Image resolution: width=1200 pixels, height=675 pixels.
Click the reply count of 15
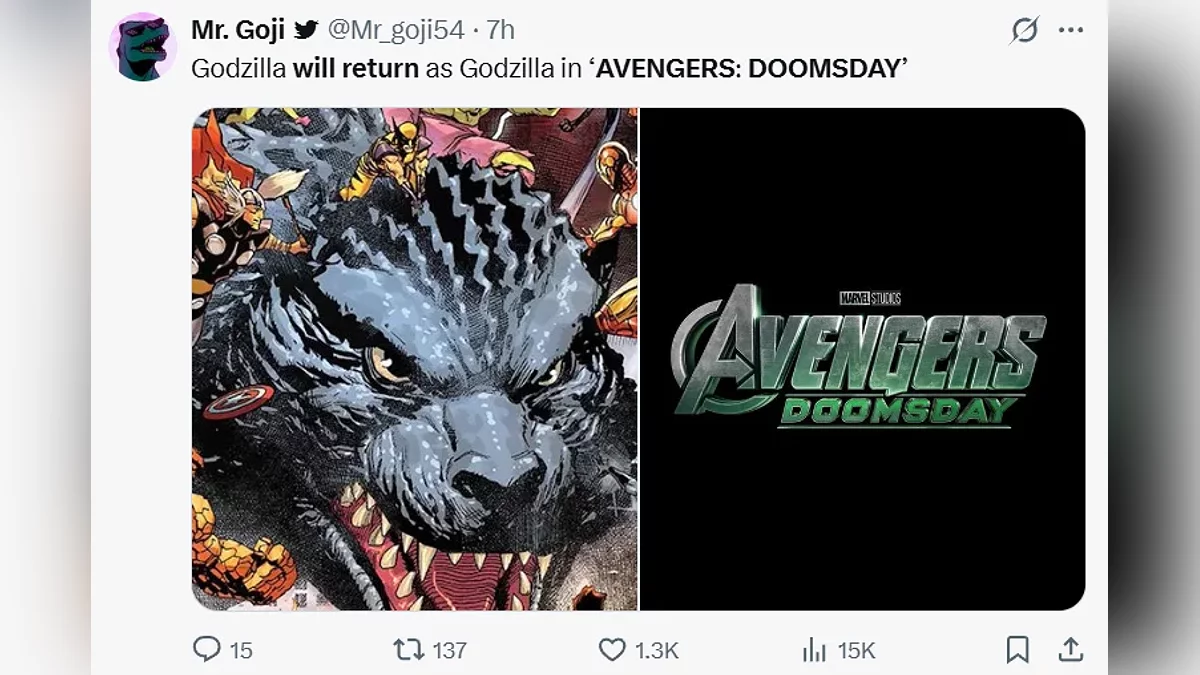241,651
